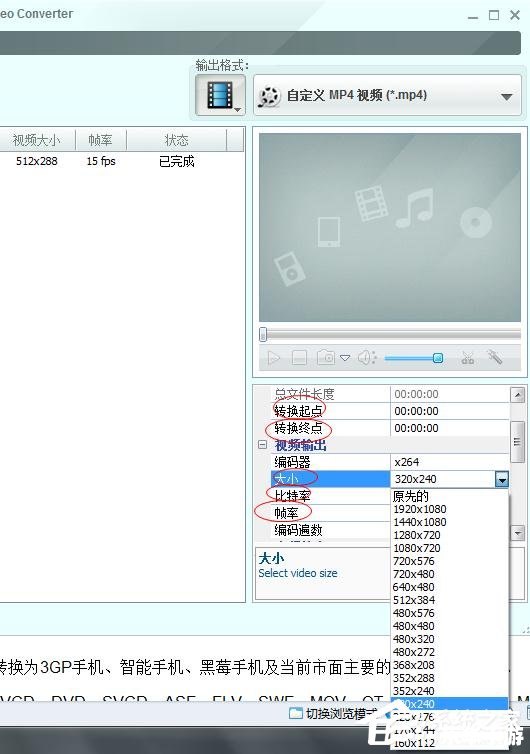Choose 720x576 in size list
This screenshot has width=530, height=754.
click(450, 561)
